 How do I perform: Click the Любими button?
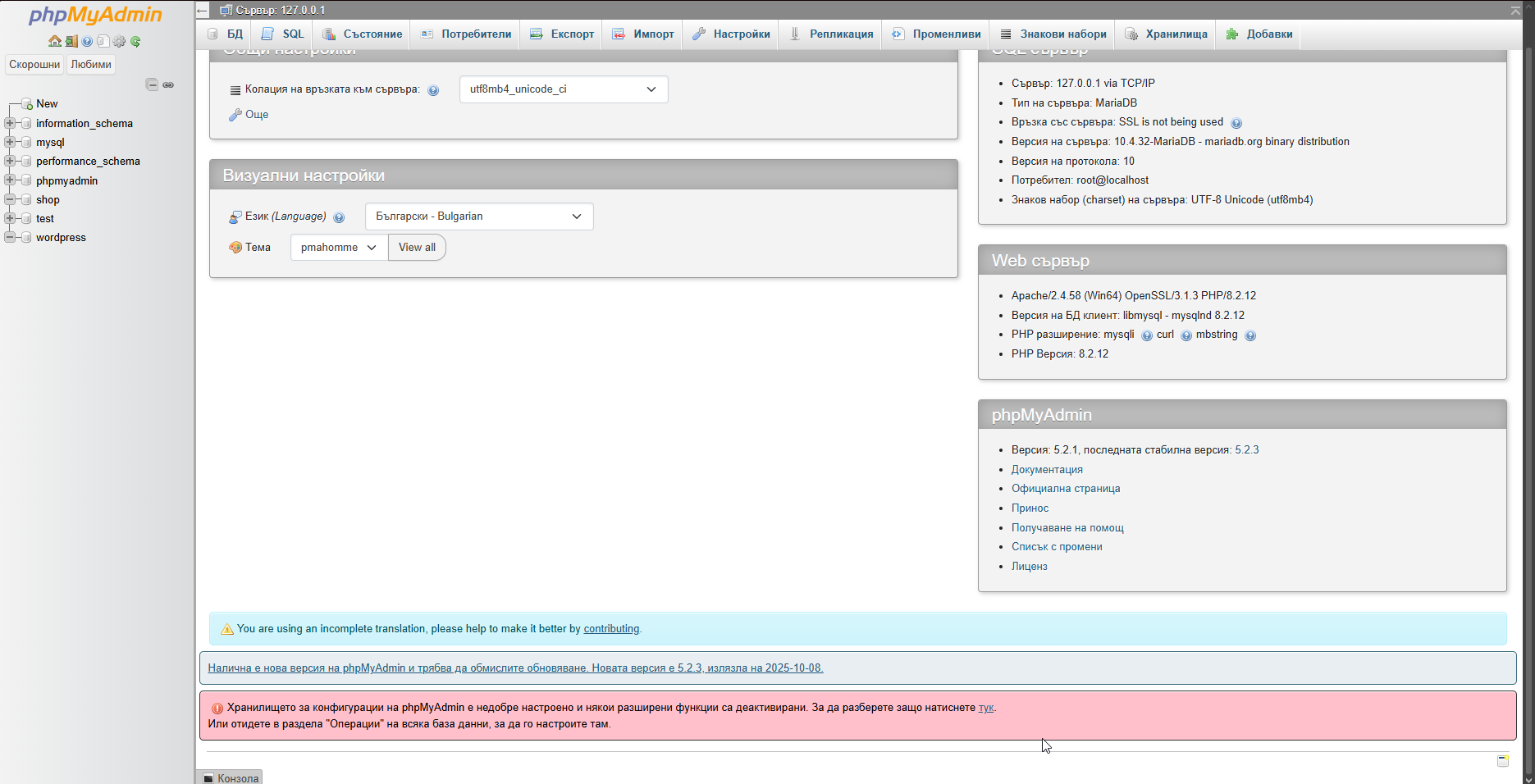point(91,65)
